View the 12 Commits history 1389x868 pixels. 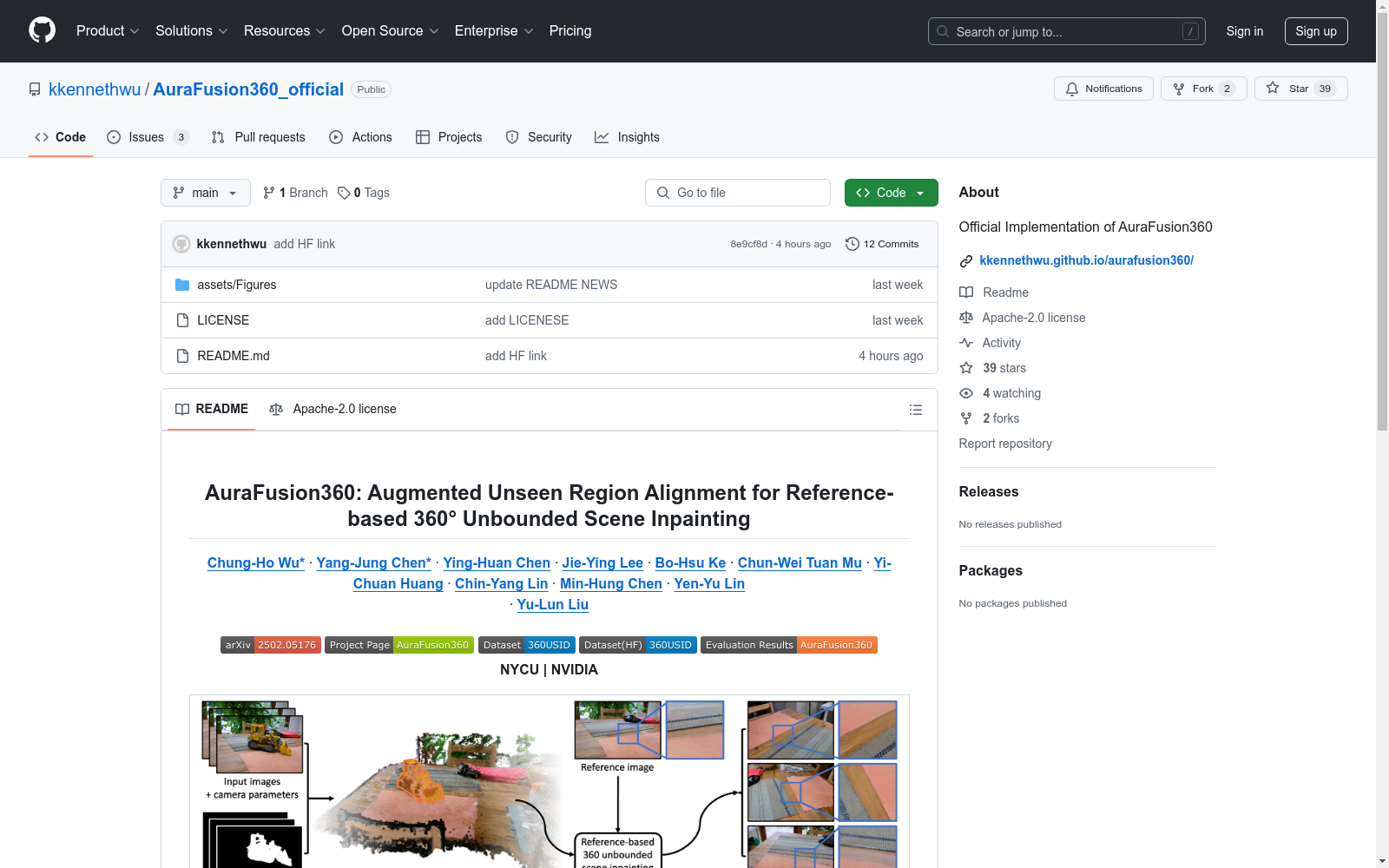[x=882, y=244]
